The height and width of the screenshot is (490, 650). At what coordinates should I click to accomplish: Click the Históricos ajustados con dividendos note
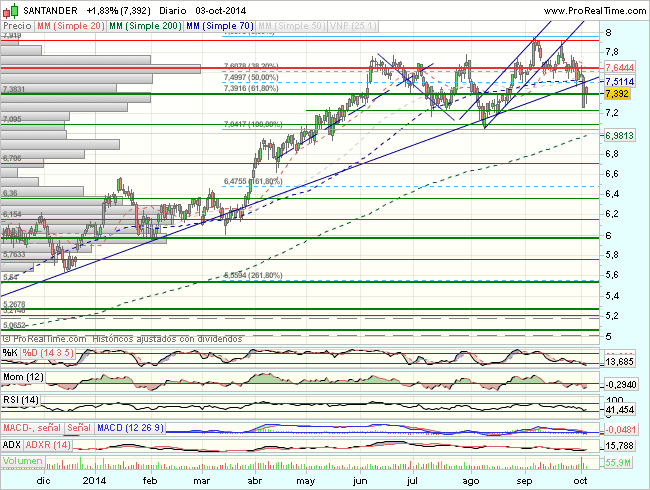click(x=167, y=339)
